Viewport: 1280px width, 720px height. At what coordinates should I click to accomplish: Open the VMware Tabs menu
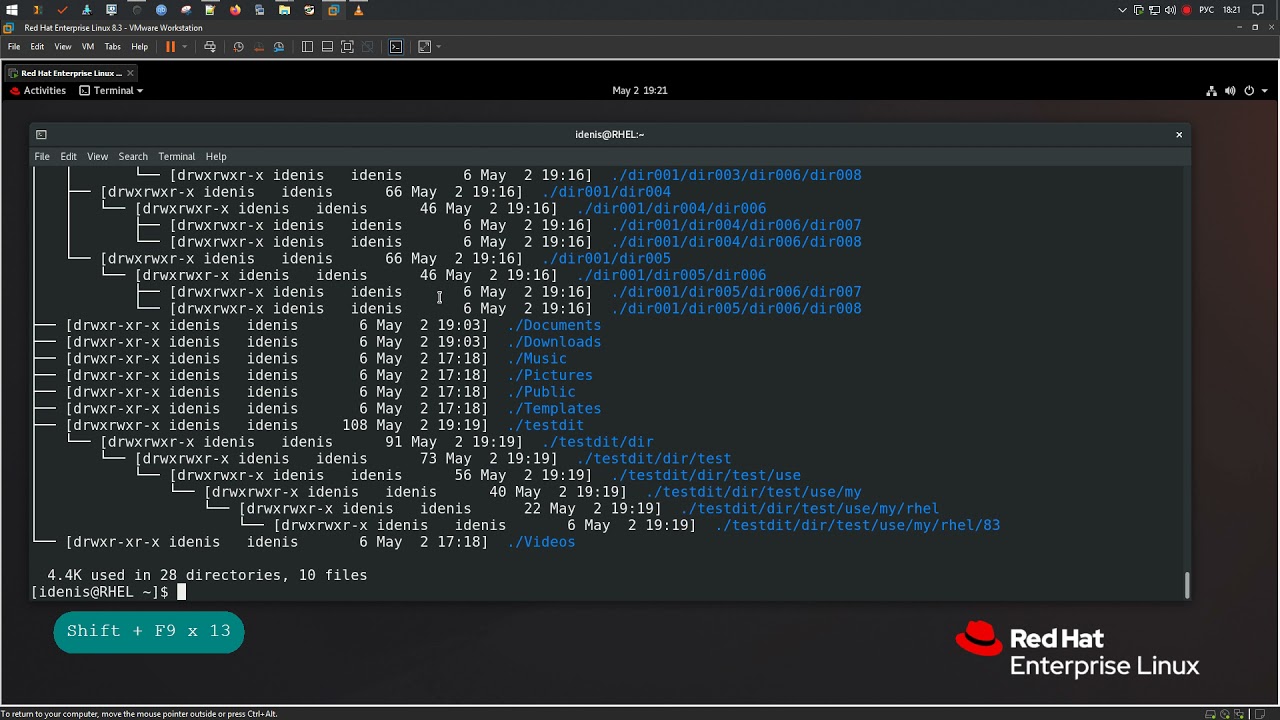pyautogui.click(x=113, y=46)
